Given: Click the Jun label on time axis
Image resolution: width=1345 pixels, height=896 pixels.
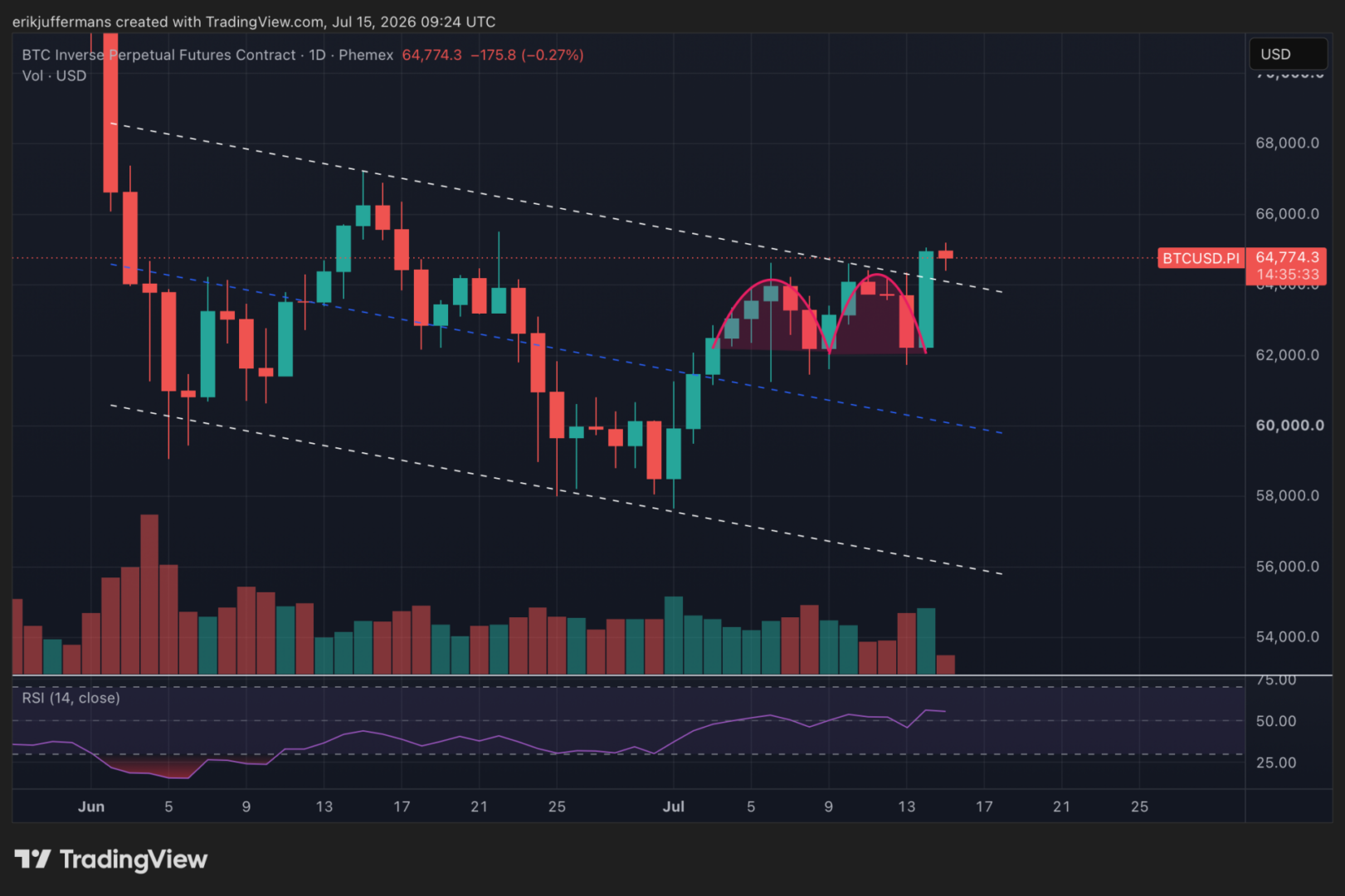Looking at the screenshot, I should [x=91, y=806].
